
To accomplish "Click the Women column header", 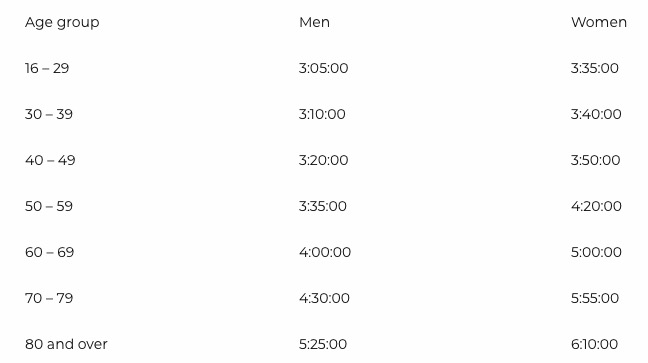I will 599,22.
